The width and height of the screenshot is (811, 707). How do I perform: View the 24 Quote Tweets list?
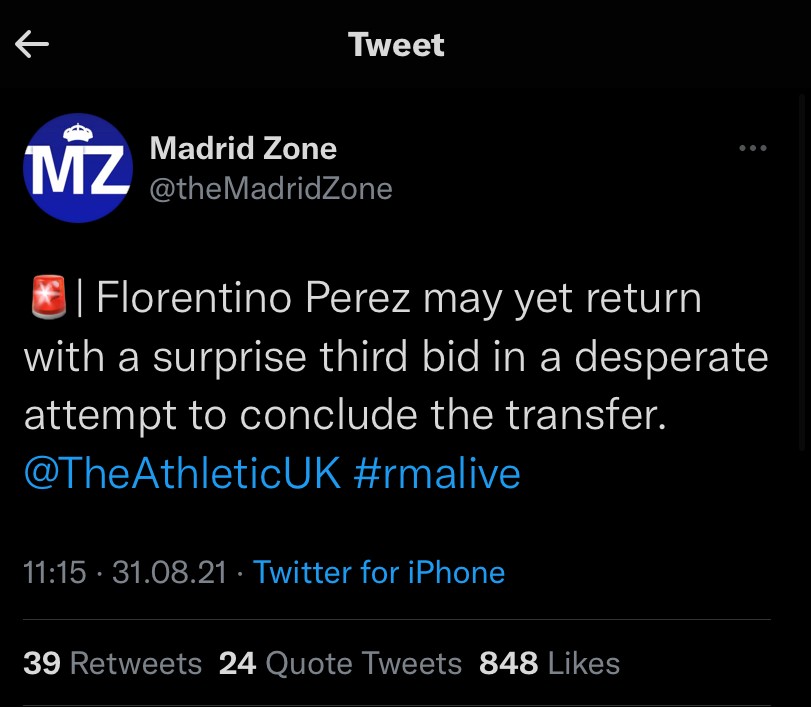pos(340,663)
